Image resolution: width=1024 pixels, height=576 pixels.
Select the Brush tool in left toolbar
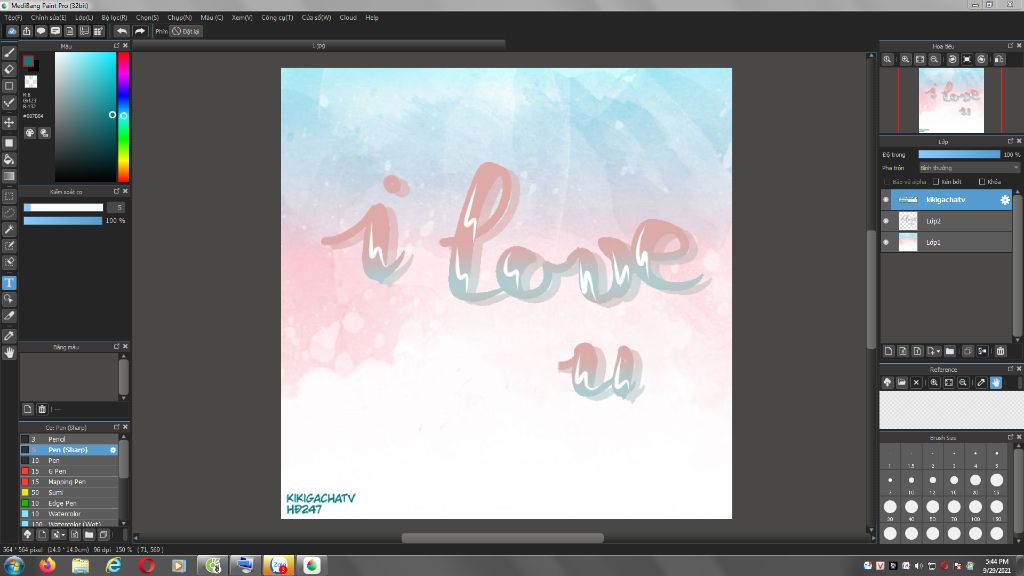9,53
